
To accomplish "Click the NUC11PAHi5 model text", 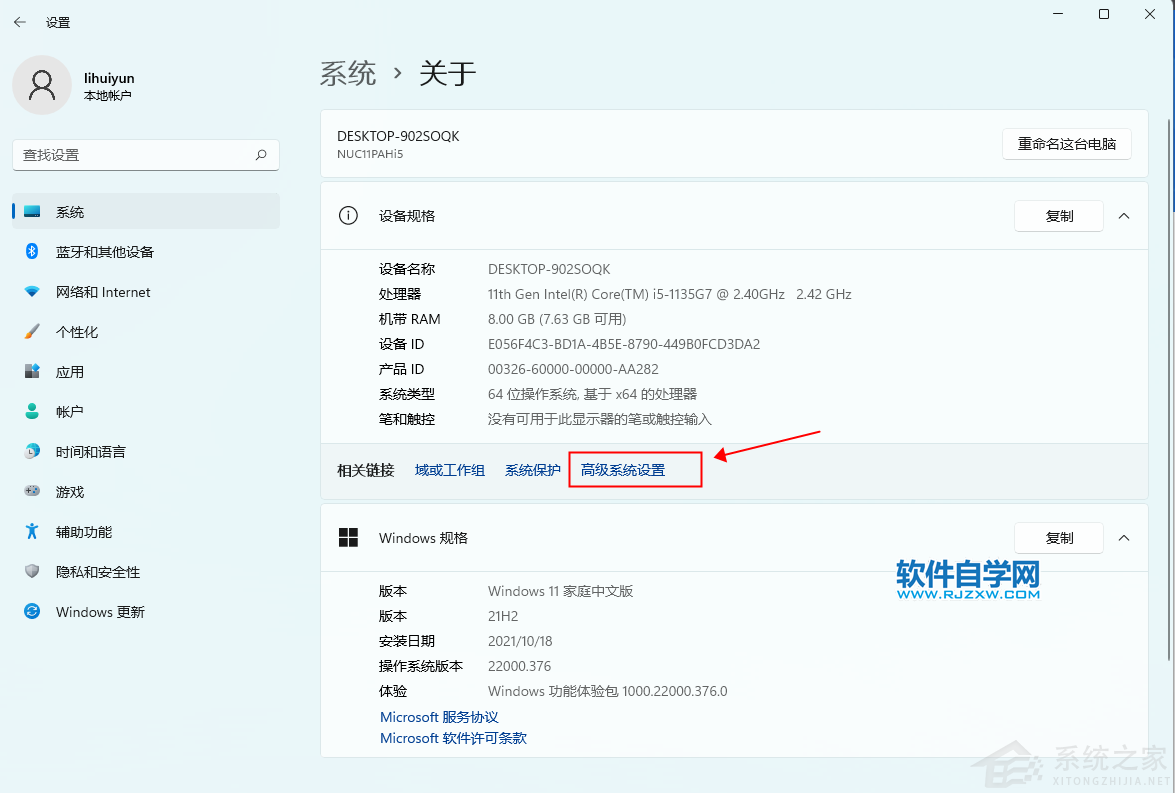I will point(370,154).
